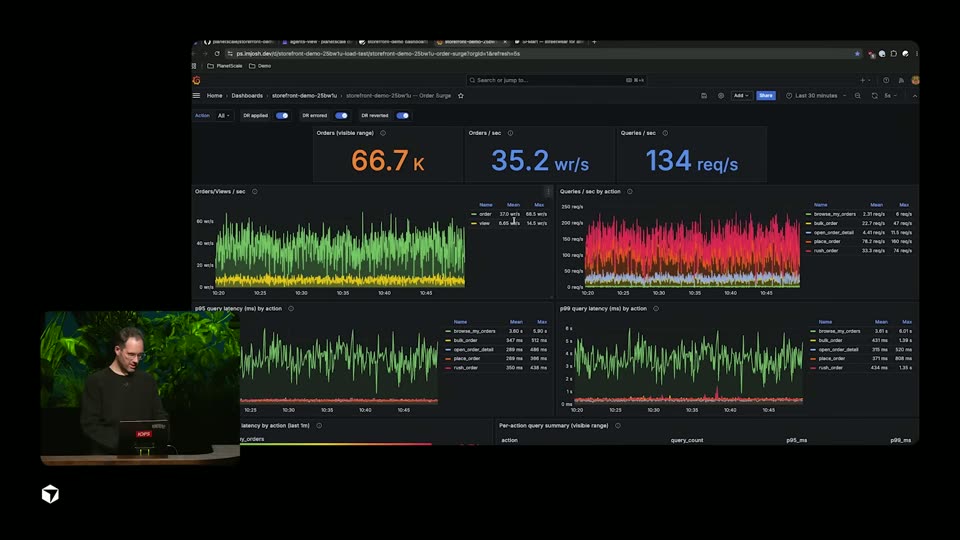Toggle the DR errored switch
960x540 pixels.
pyautogui.click(x=341, y=115)
